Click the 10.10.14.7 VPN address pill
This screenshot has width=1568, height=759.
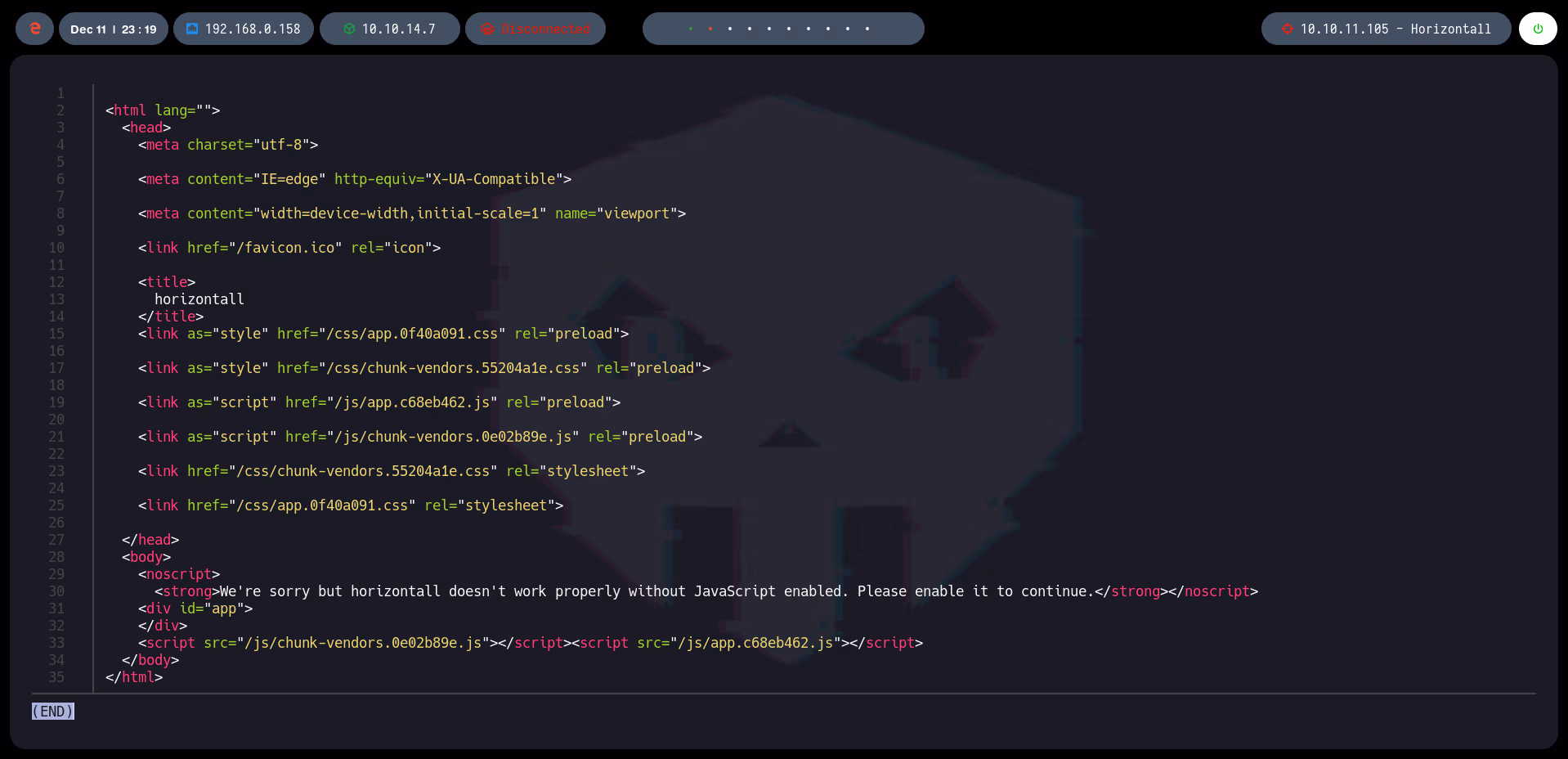point(390,29)
